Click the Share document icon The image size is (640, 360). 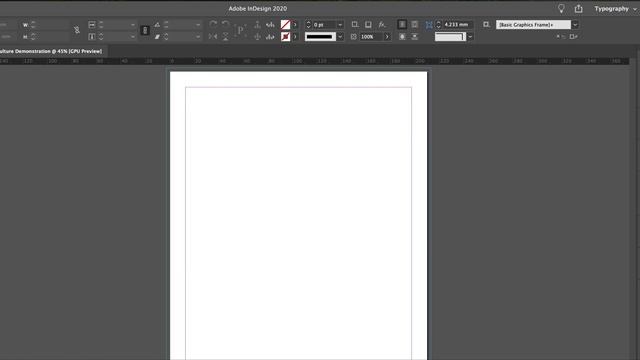click(x=578, y=9)
